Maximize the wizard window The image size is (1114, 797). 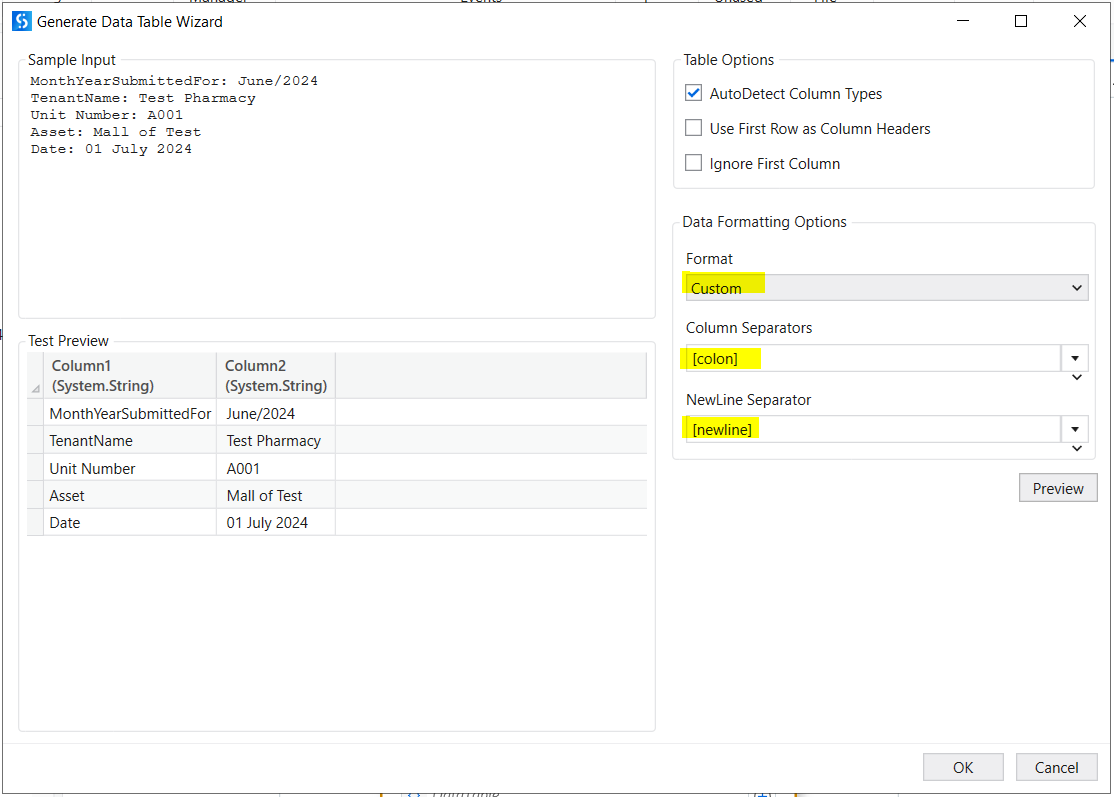coord(1021,21)
